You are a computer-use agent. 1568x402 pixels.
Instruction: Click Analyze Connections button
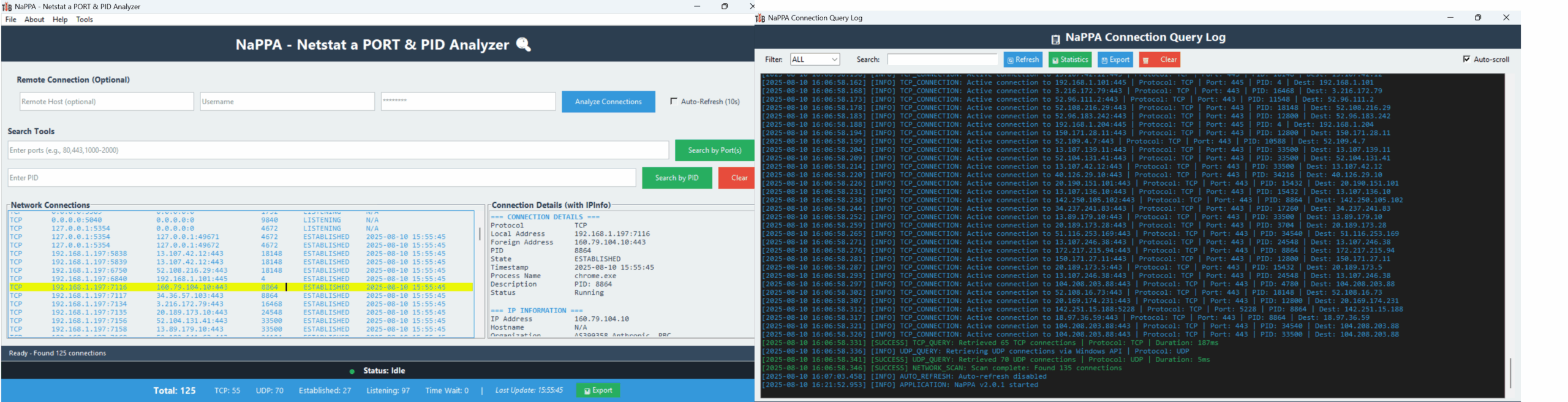pyautogui.click(x=608, y=102)
